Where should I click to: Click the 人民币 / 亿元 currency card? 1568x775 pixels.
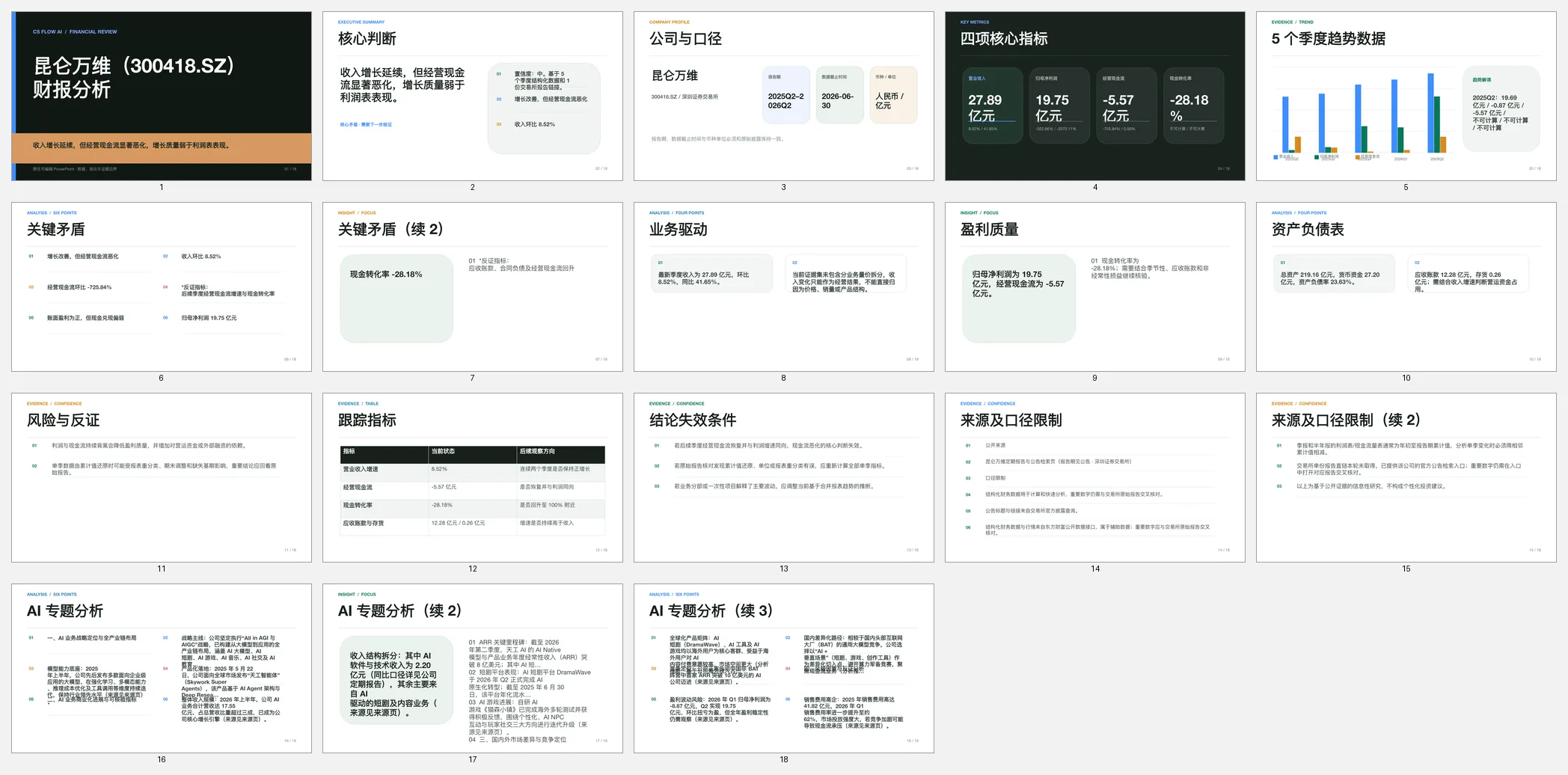[x=893, y=95]
